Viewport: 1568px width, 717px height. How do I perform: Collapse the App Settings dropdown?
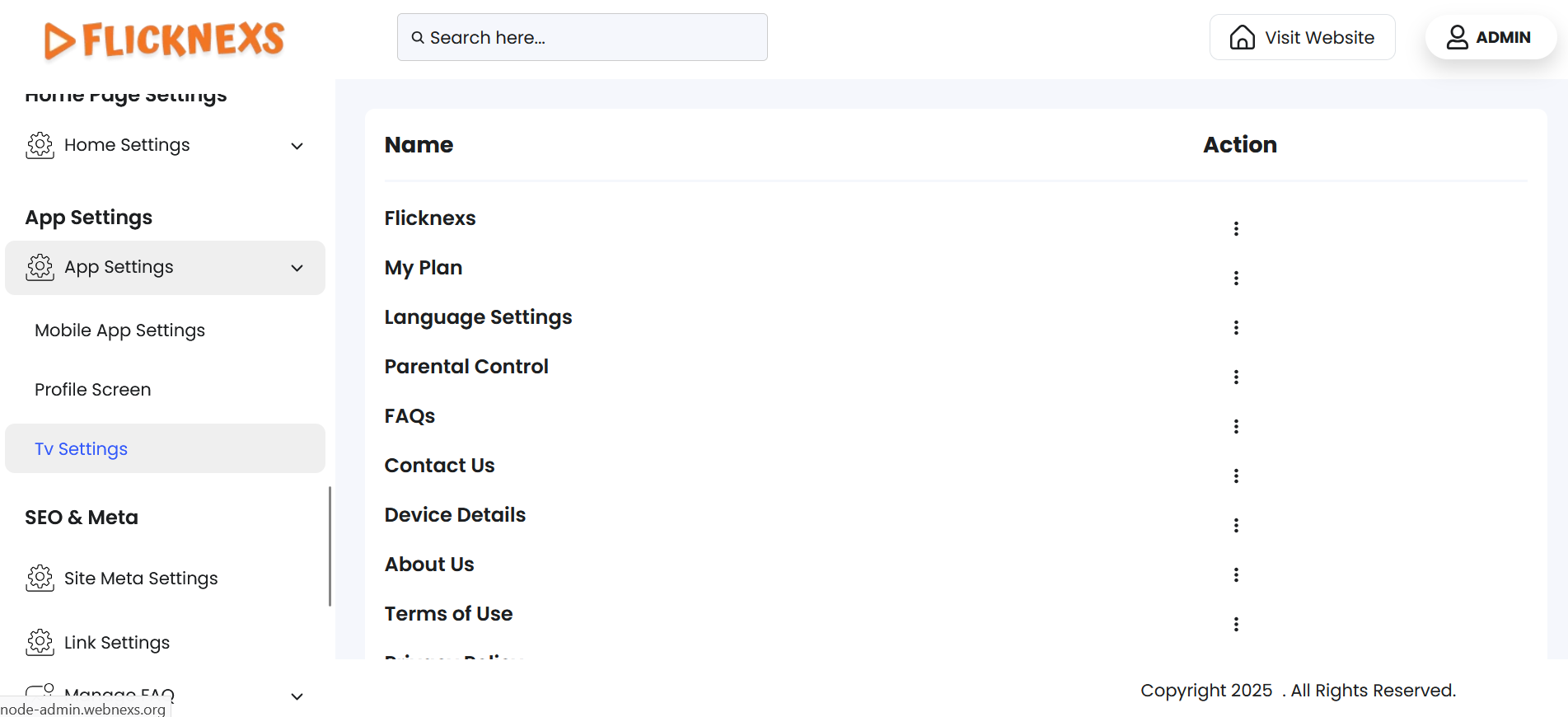[297, 268]
